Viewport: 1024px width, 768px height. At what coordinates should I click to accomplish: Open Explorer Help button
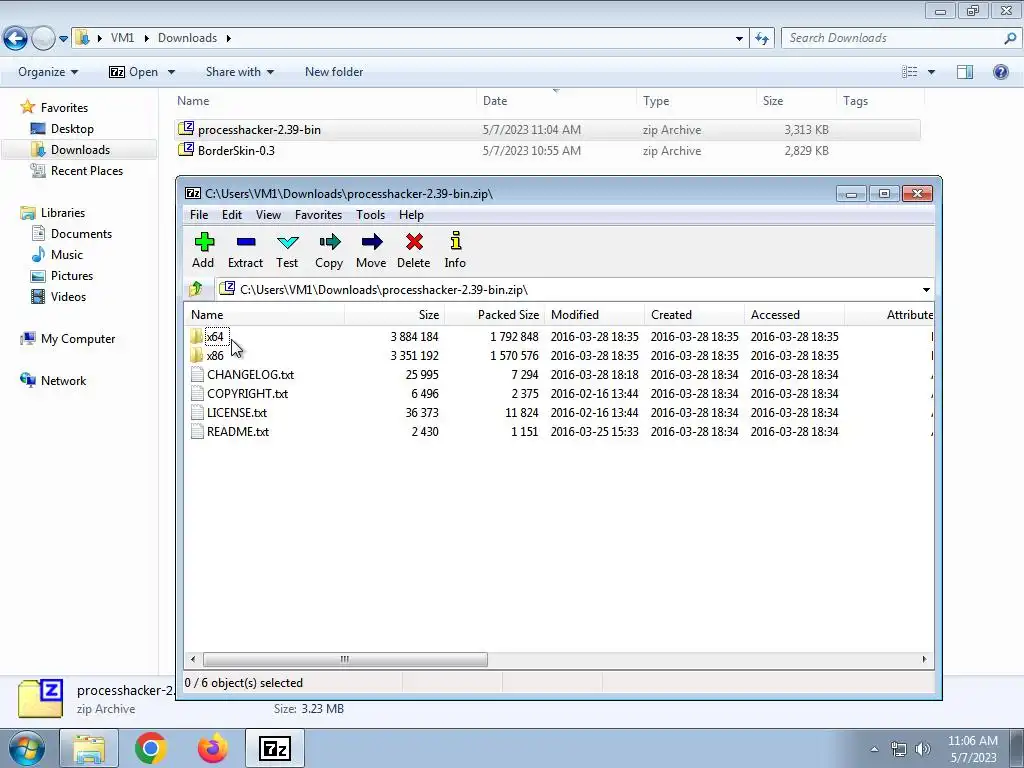tap(1000, 72)
